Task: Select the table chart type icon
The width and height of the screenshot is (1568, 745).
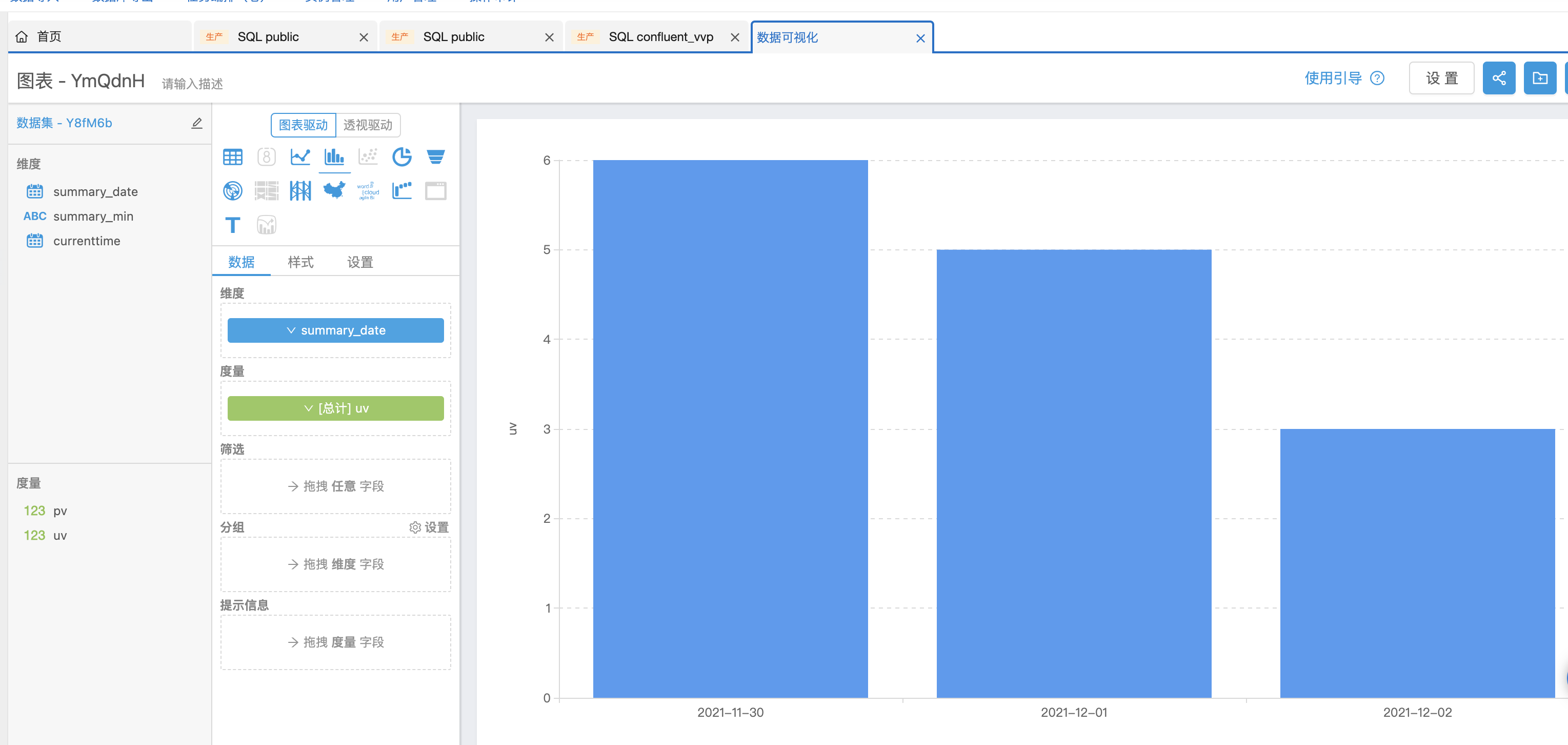Action: click(x=232, y=157)
